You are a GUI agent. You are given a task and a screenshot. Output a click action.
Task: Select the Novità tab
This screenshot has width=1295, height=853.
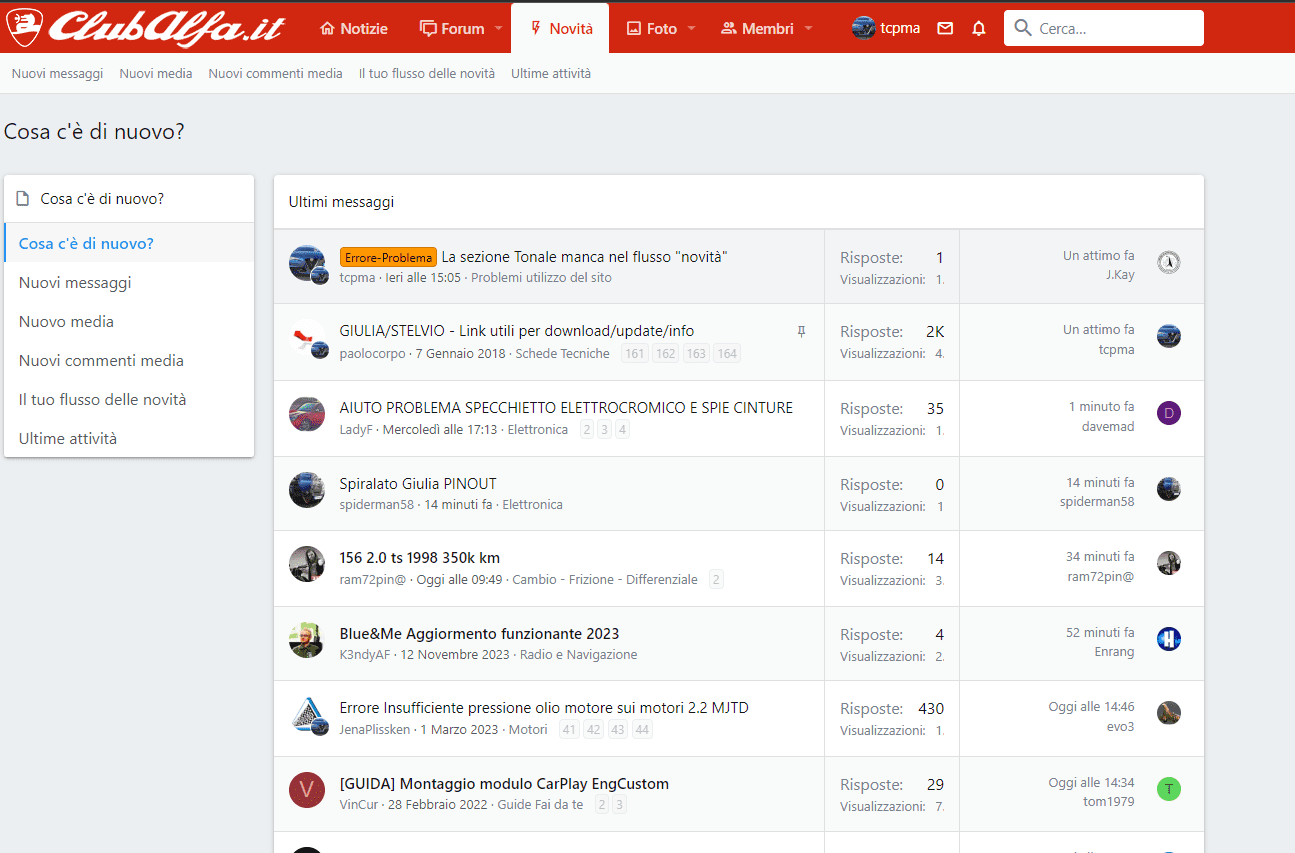(561, 29)
